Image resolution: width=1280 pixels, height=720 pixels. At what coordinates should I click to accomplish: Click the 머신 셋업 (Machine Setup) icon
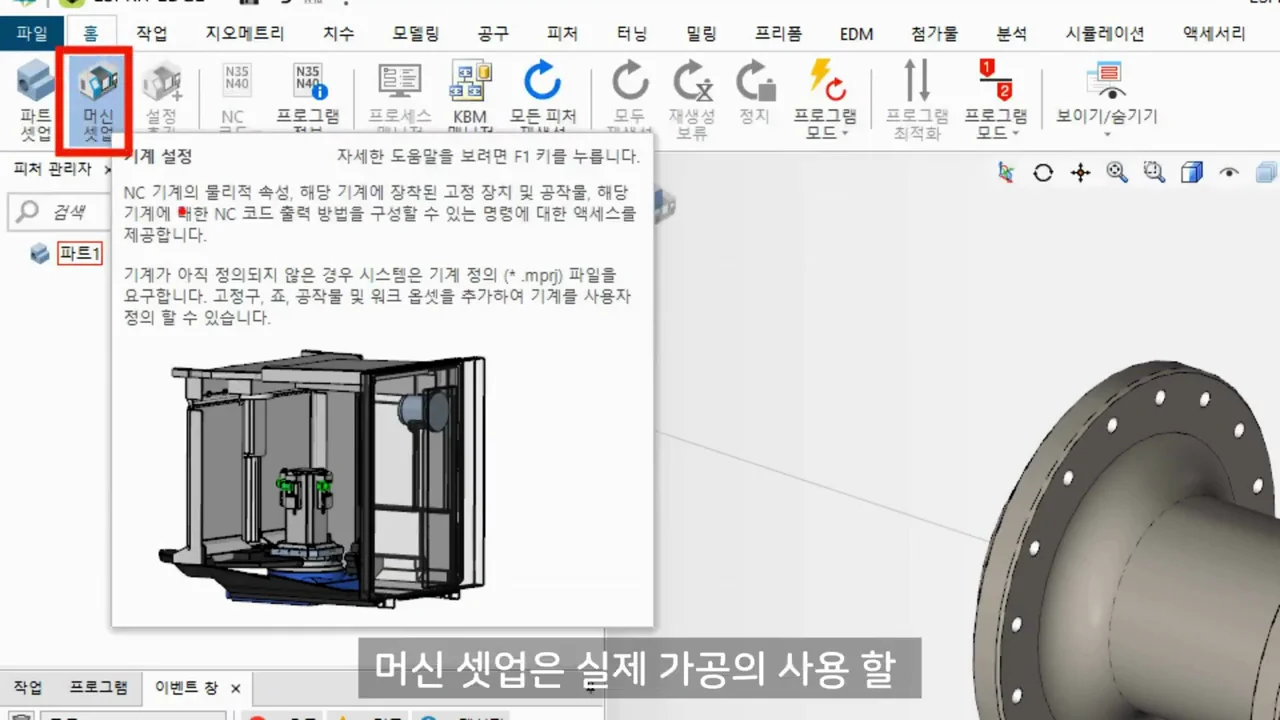[98, 100]
